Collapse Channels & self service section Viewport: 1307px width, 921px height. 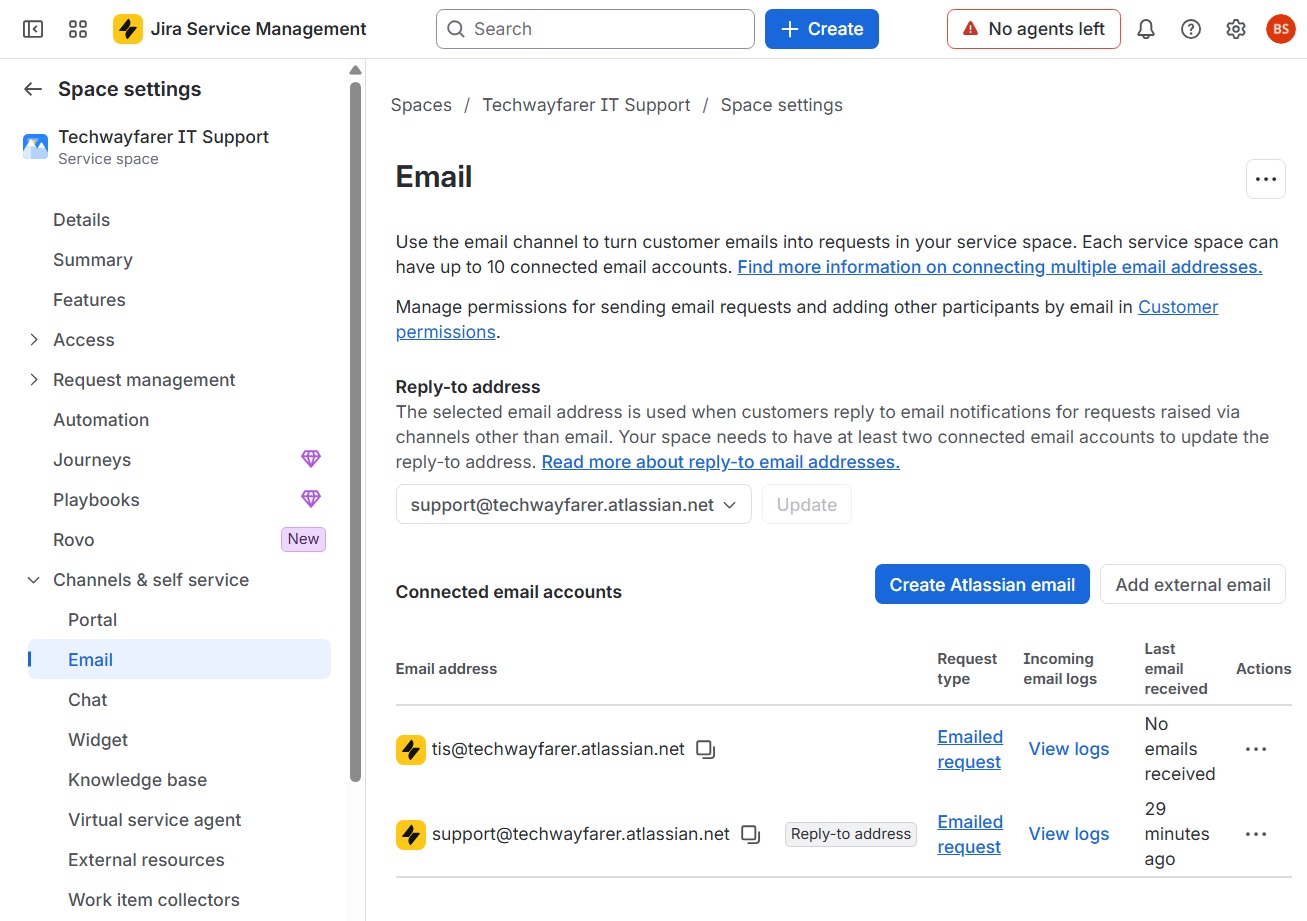point(34,580)
